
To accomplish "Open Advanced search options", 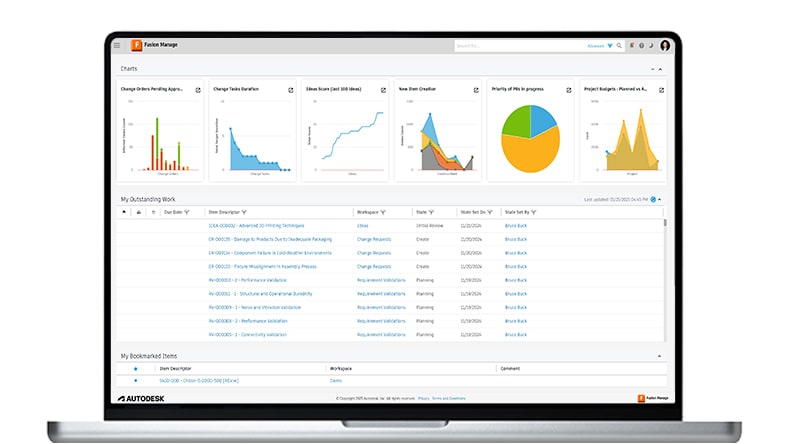I will (597, 46).
